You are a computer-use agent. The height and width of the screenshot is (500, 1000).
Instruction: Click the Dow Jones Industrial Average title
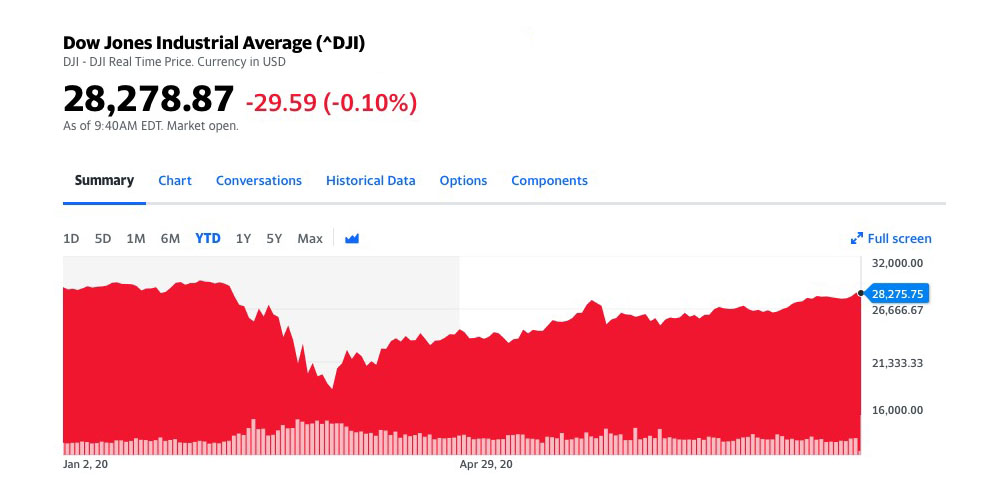tap(214, 43)
